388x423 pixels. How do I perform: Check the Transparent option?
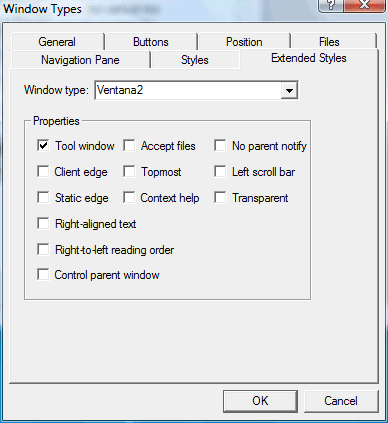(x=220, y=198)
